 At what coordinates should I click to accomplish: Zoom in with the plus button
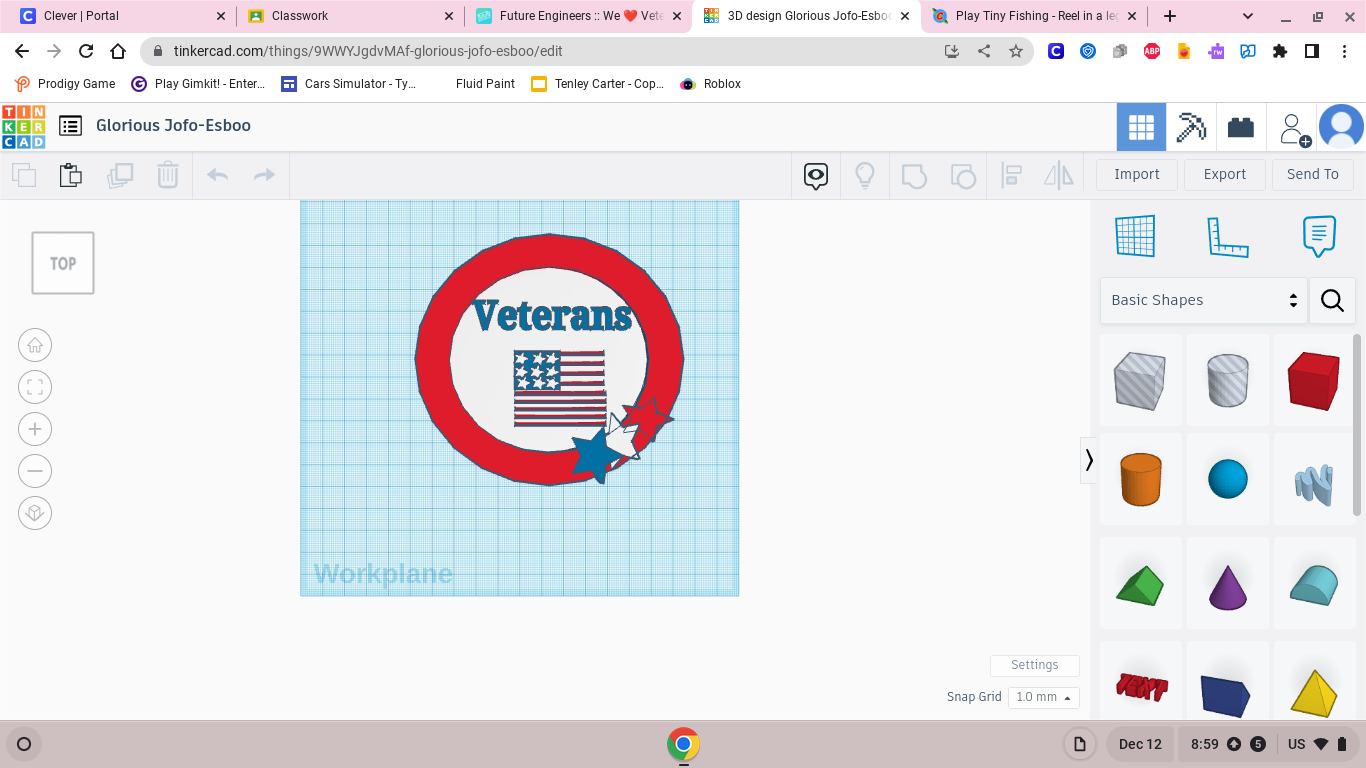click(x=35, y=429)
